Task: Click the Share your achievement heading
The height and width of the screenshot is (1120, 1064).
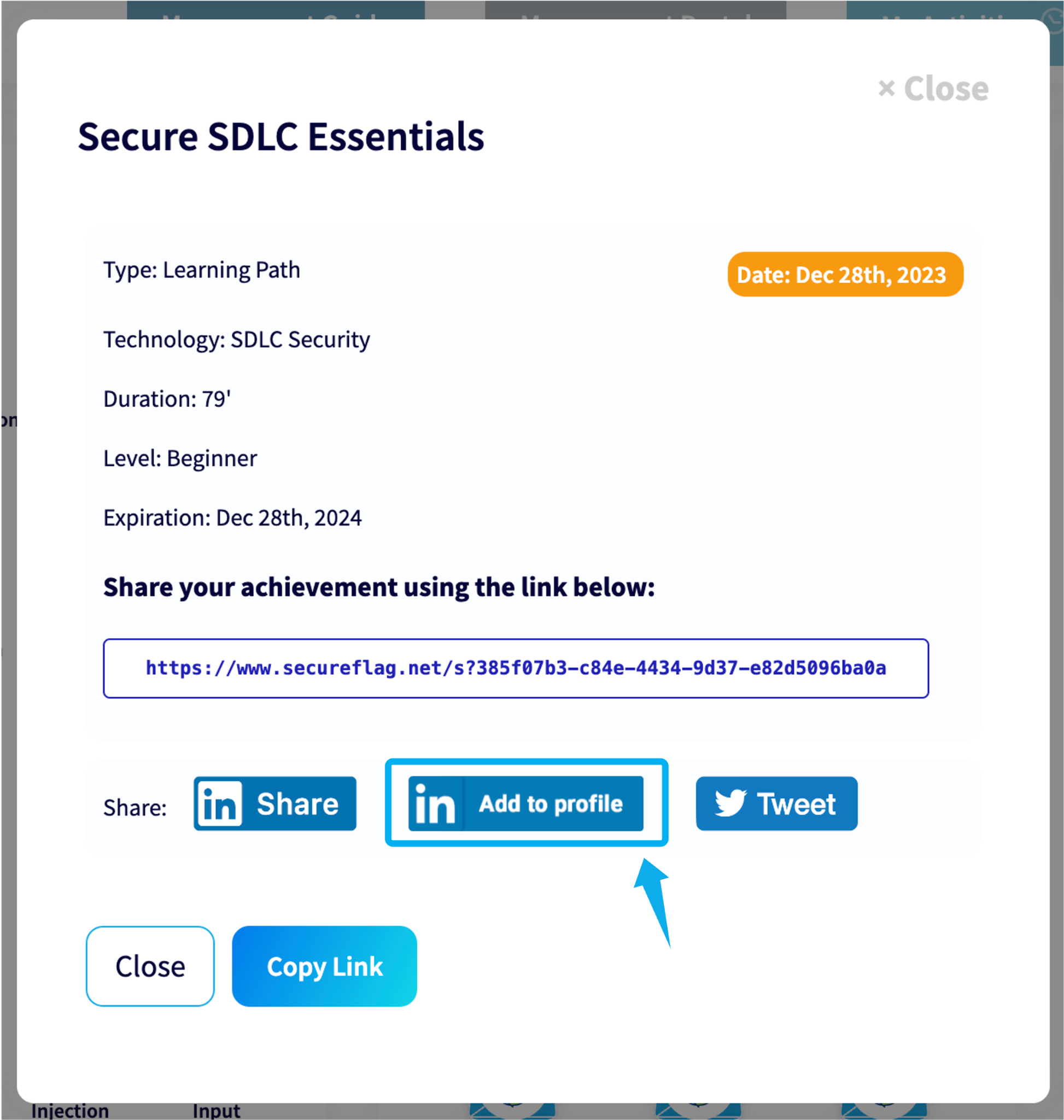Action: pyautogui.click(x=379, y=587)
